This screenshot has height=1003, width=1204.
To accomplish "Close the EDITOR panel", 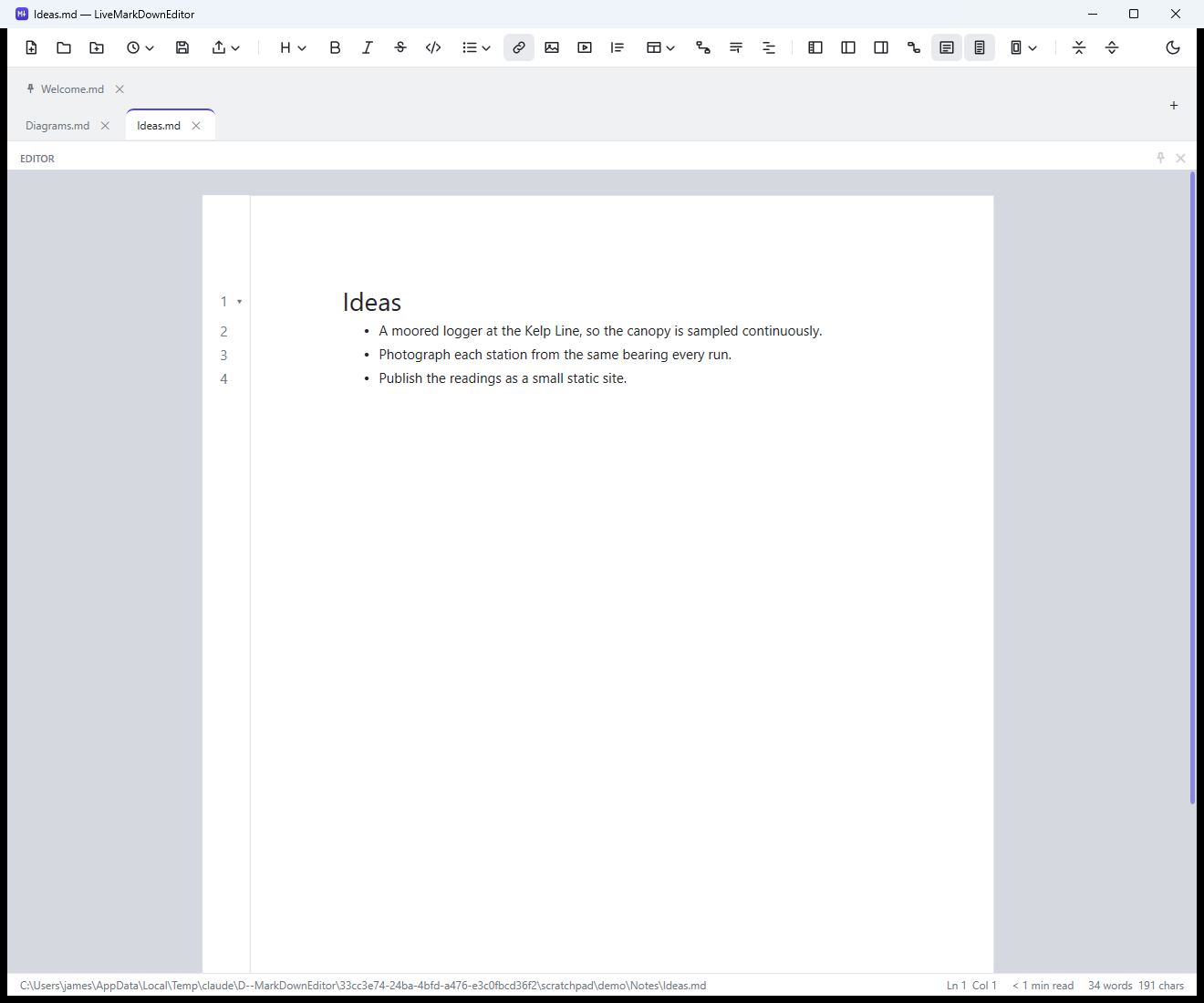I will coord(1180,158).
